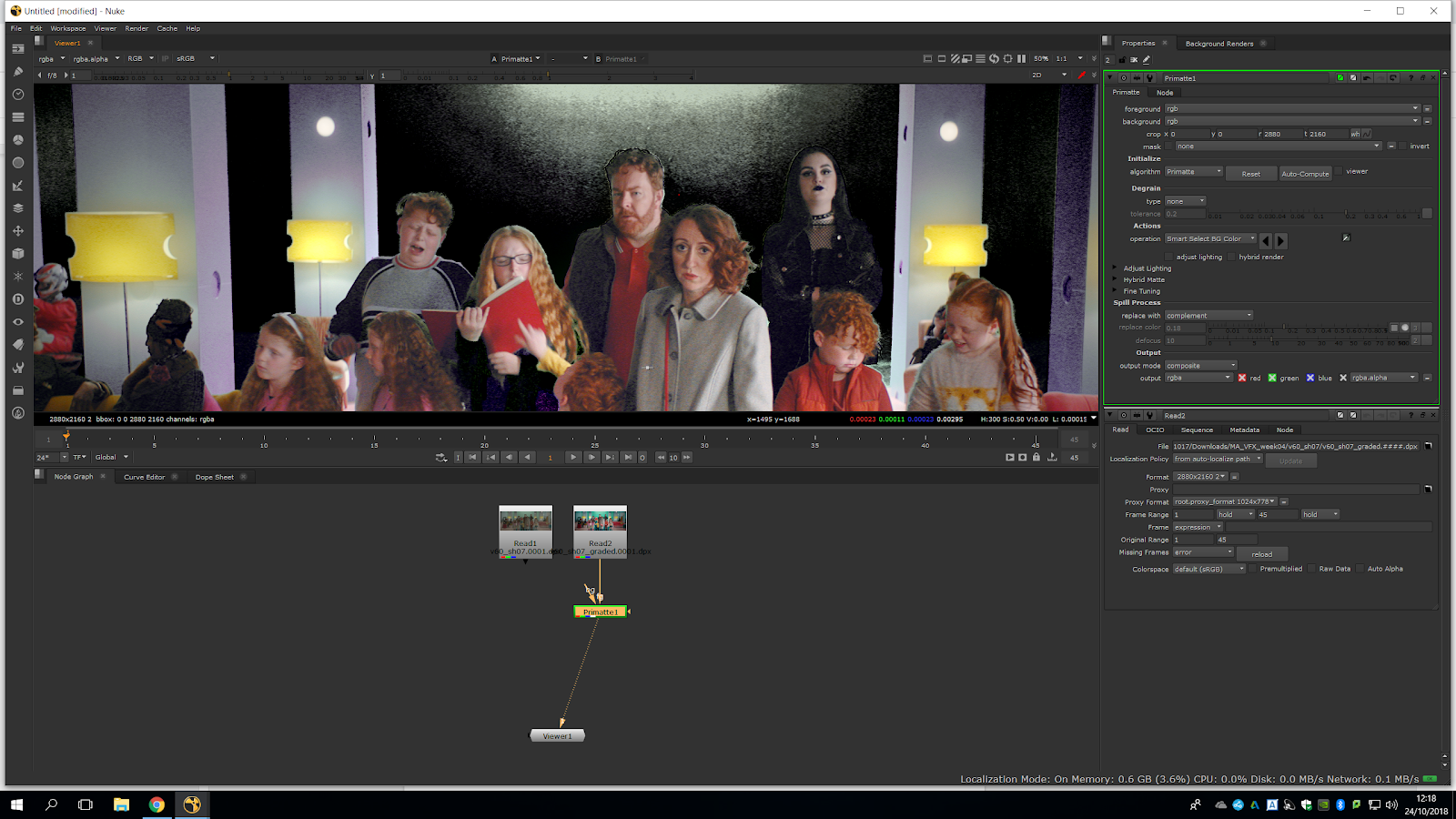
Task: Open the Deep nodes D icon
Action: point(17,299)
